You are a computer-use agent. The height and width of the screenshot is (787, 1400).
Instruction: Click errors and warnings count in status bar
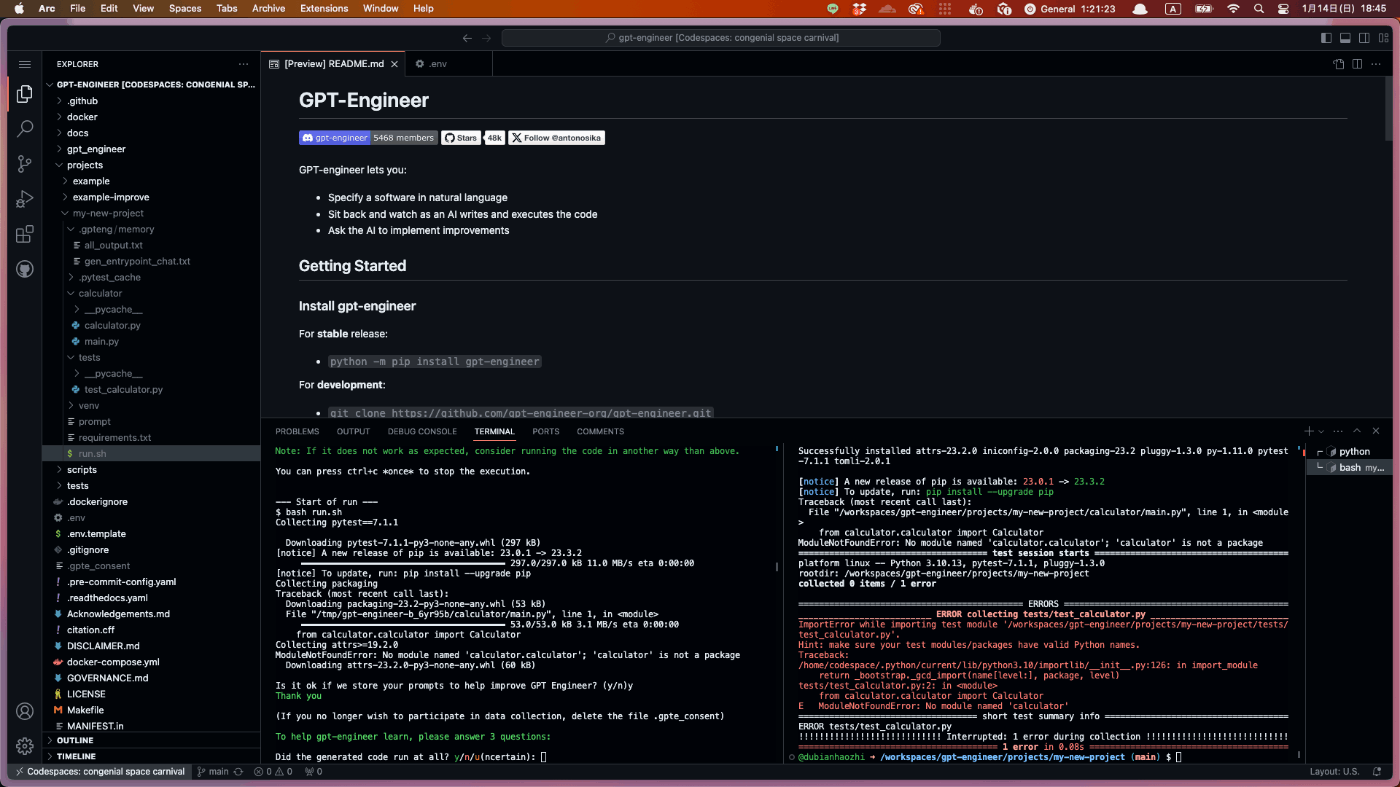(273, 772)
